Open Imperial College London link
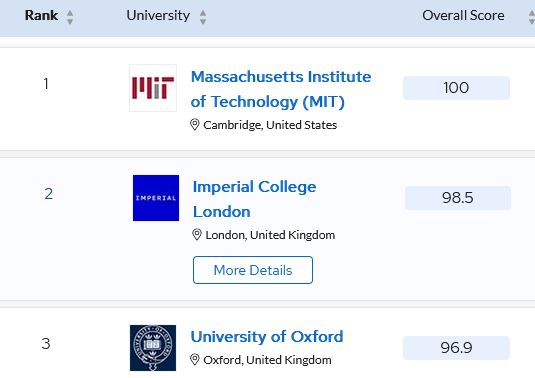This screenshot has height=378, width=535. (x=255, y=199)
